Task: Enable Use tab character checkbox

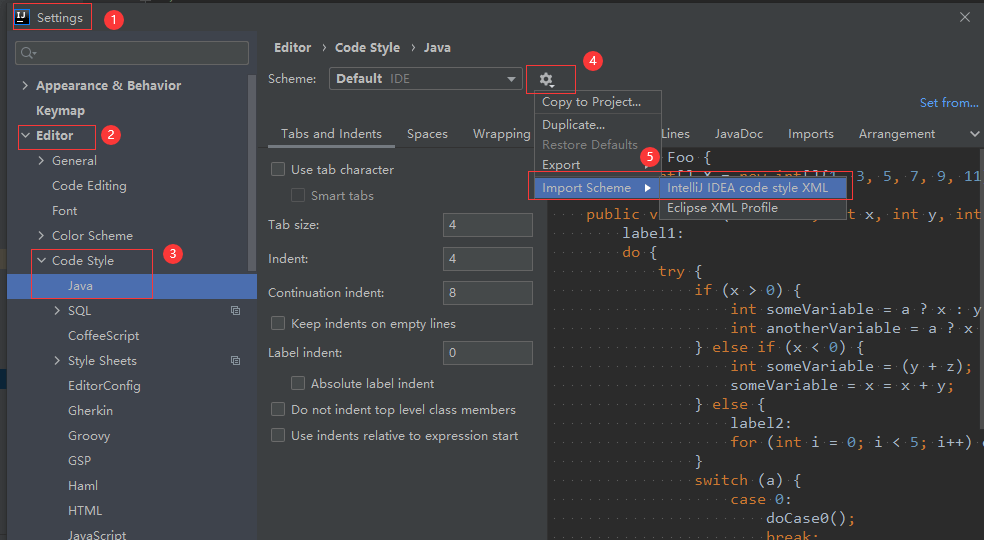Action: tap(277, 170)
